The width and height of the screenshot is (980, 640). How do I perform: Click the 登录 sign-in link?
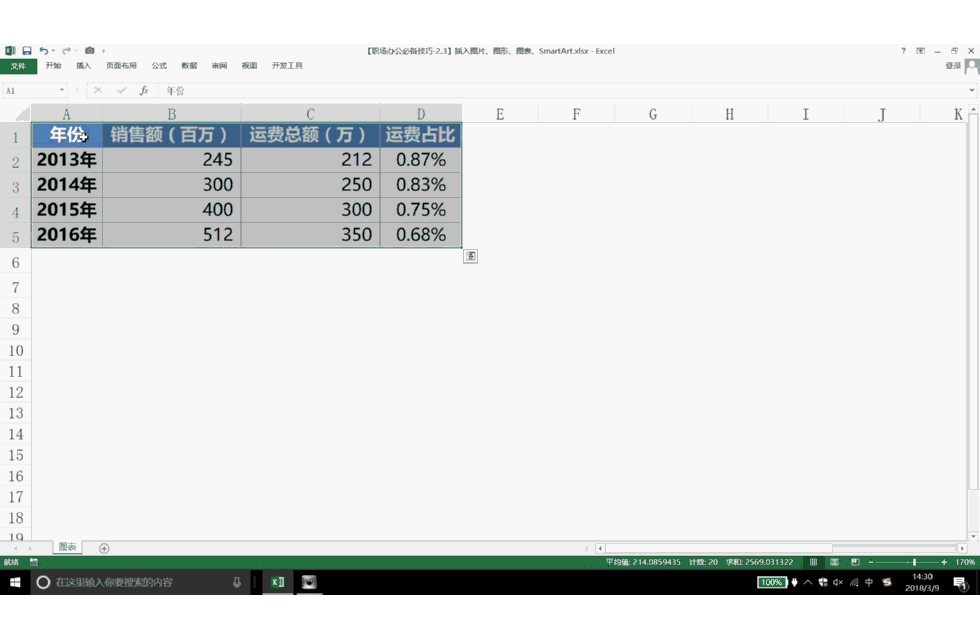953,66
